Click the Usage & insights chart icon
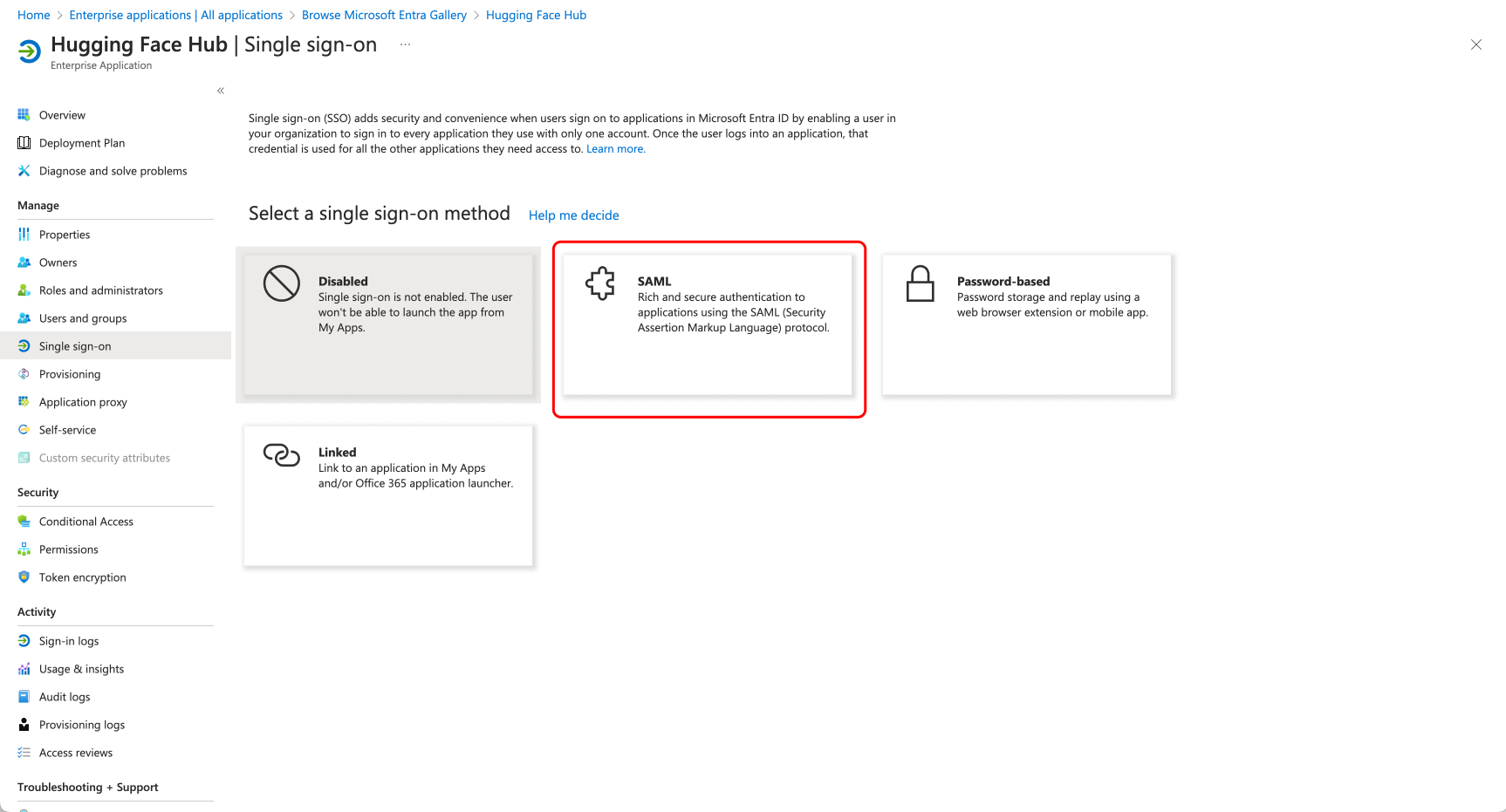Screen dimensions: 1506x812 coord(24,669)
